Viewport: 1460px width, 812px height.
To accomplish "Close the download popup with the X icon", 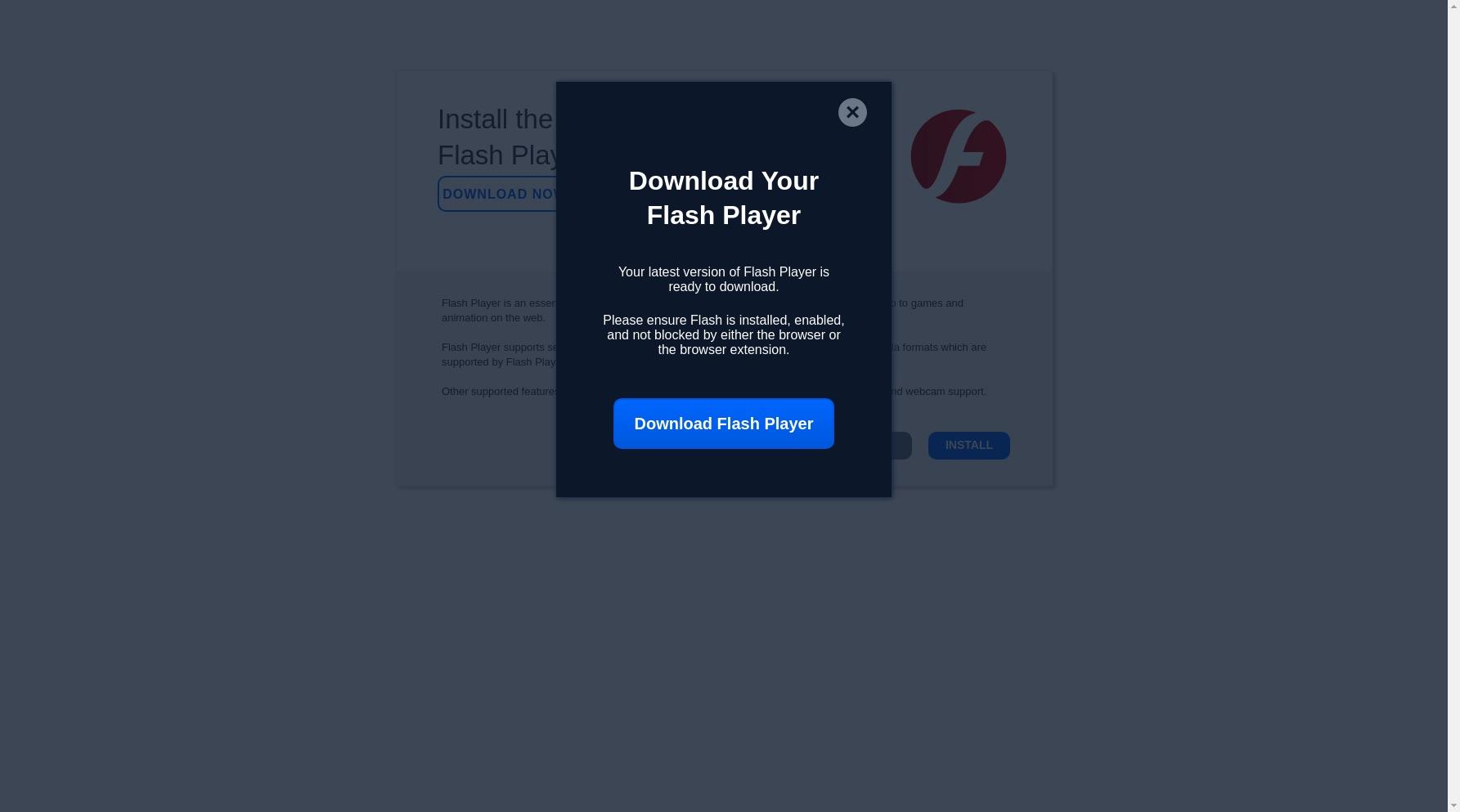I will coord(852,113).
